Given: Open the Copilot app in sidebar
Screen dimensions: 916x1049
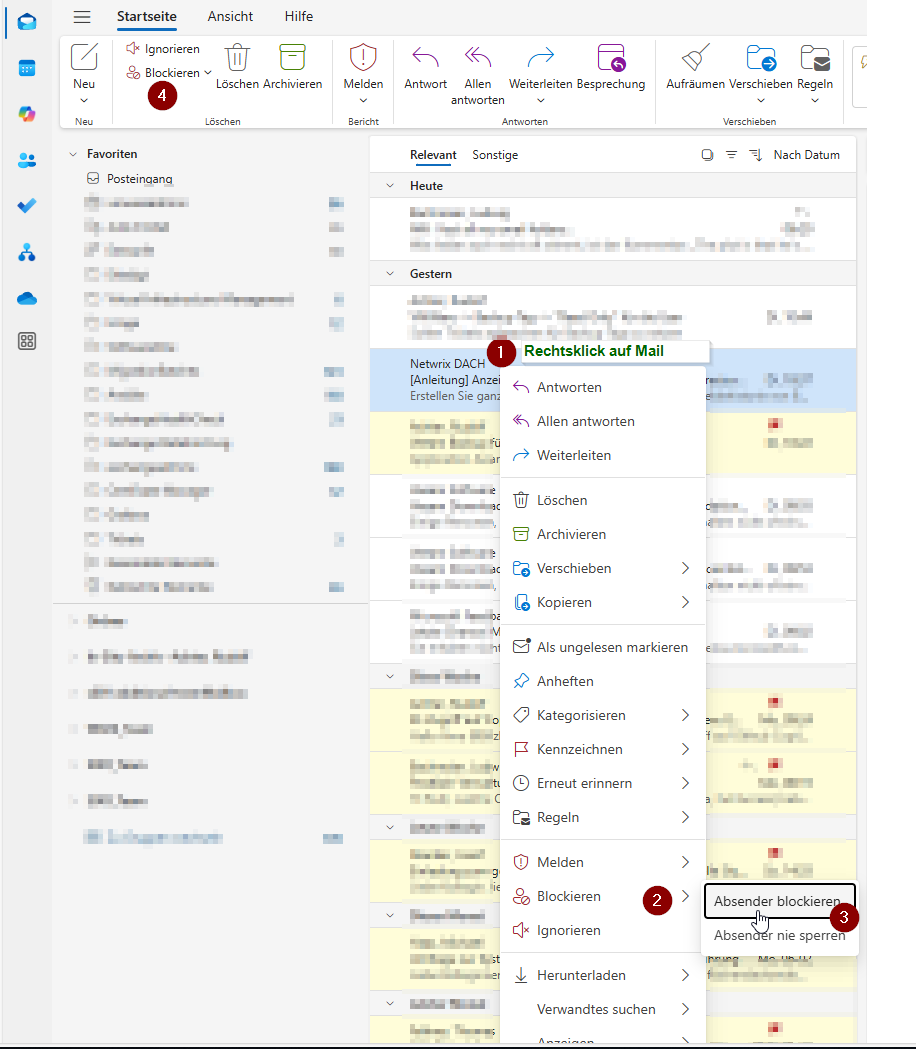Looking at the screenshot, I should point(27,114).
